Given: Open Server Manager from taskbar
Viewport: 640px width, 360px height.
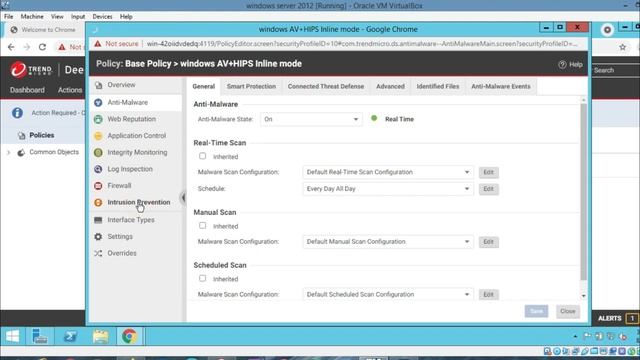Looking at the screenshot, I should tap(40, 337).
